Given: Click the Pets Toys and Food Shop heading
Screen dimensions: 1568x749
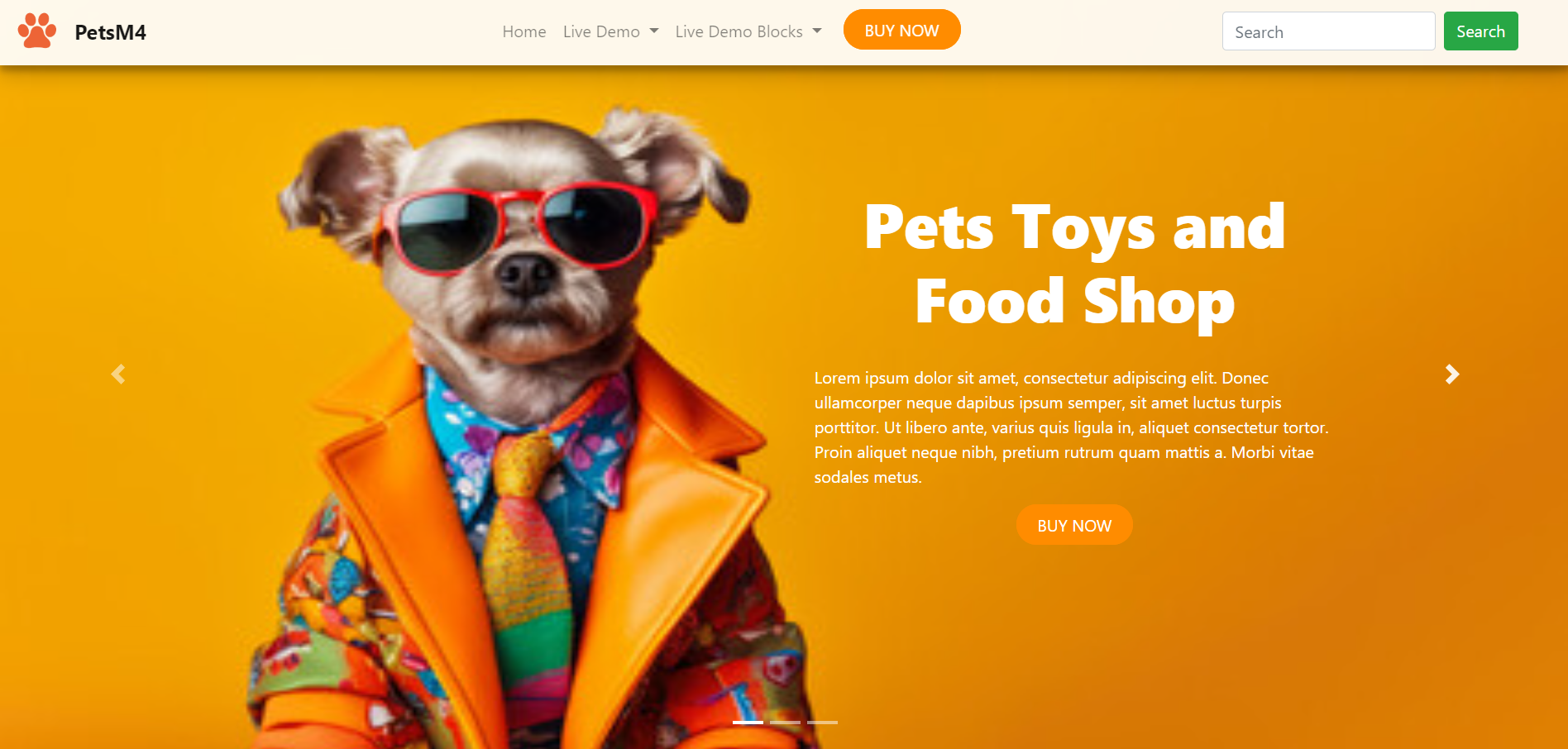Looking at the screenshot, I should point(1074,265).
